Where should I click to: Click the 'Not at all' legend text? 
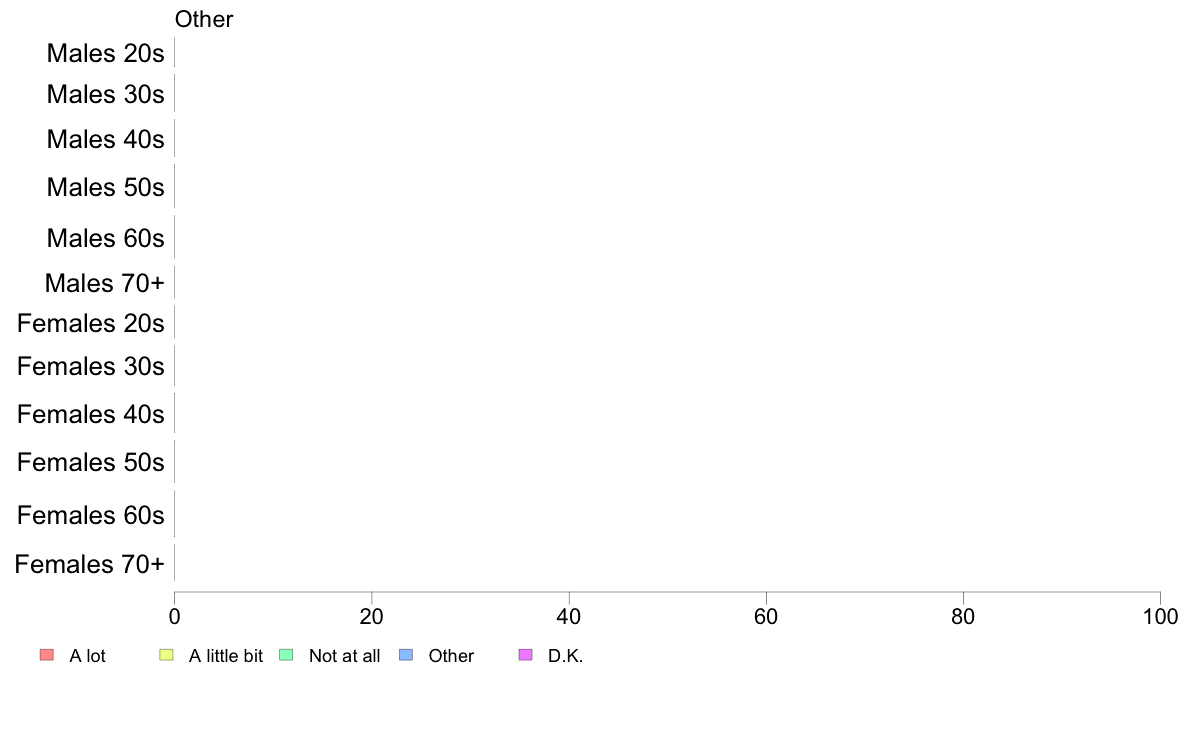[344, 656]
